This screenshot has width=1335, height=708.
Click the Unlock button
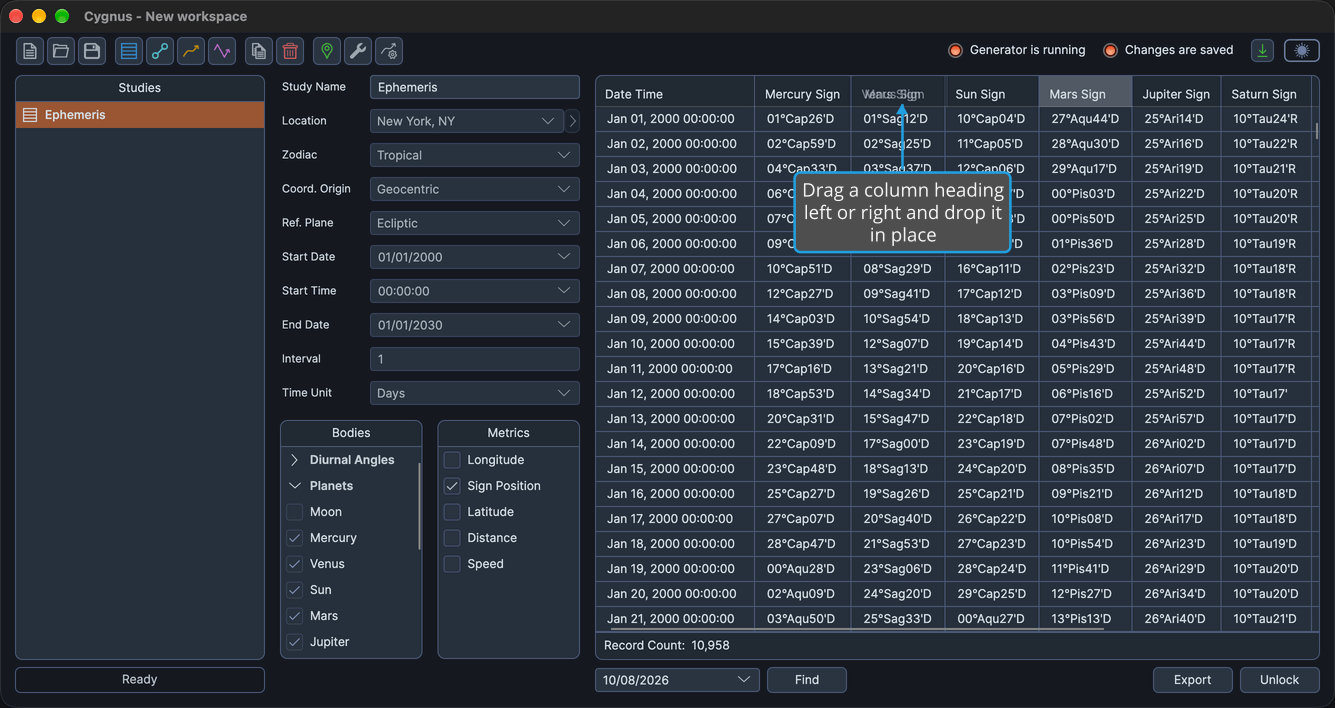pyautogui.click(x=1279, y=680)
